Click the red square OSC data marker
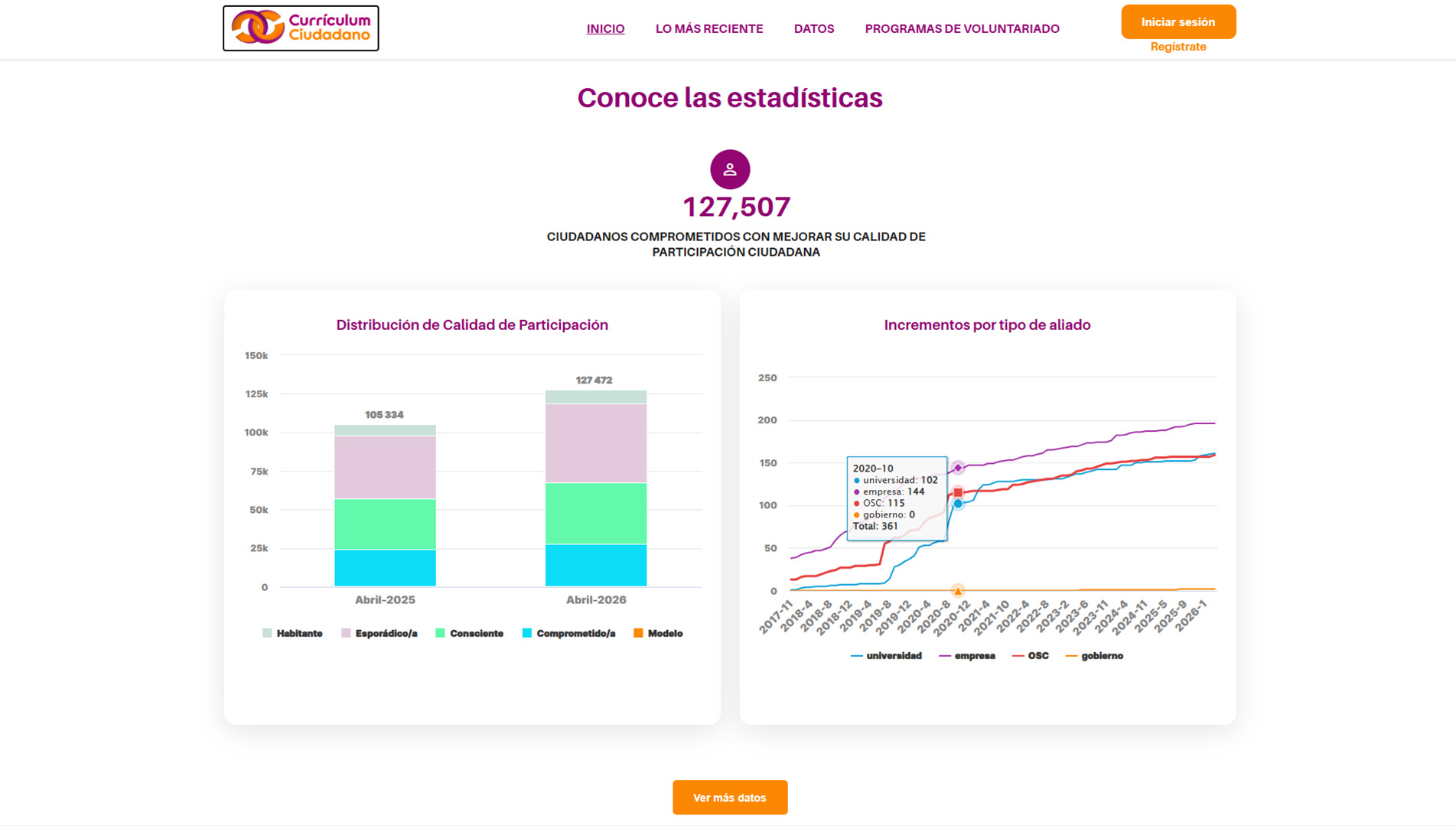Viewport: 1456px width, 826px height. [957, 492]
